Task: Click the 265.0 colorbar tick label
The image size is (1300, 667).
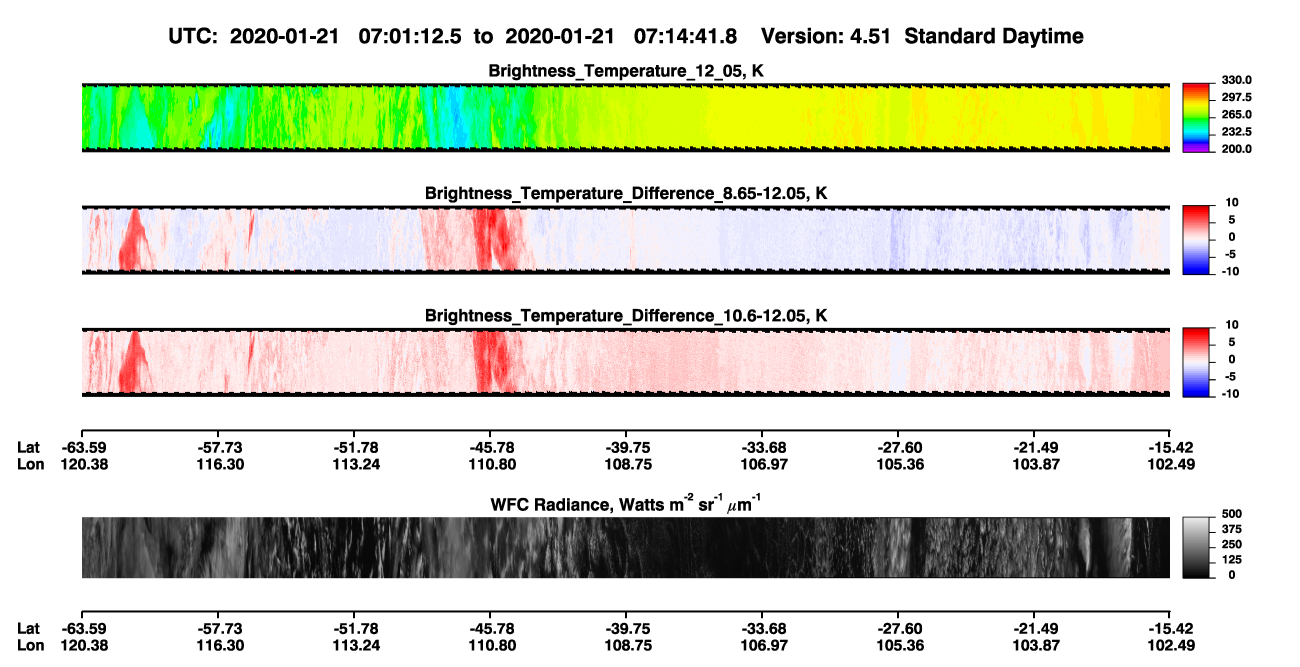Action: point(1236,114)
